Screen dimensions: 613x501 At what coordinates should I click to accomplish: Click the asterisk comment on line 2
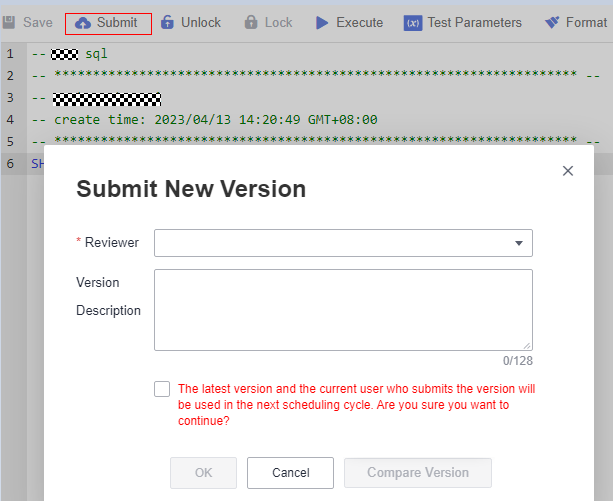point(315,74)
